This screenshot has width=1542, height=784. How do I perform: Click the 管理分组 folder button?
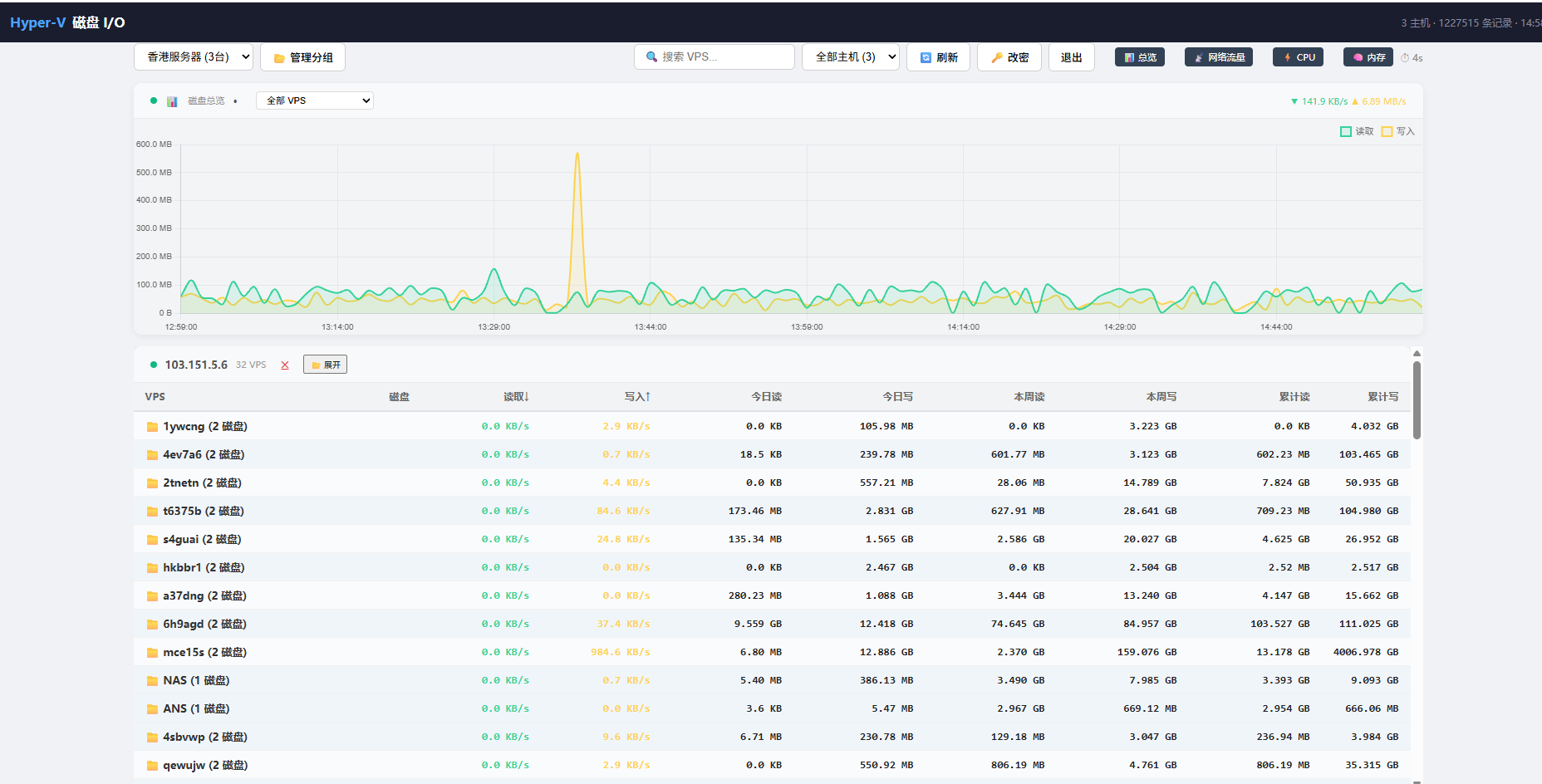click(x=302, y=57)
